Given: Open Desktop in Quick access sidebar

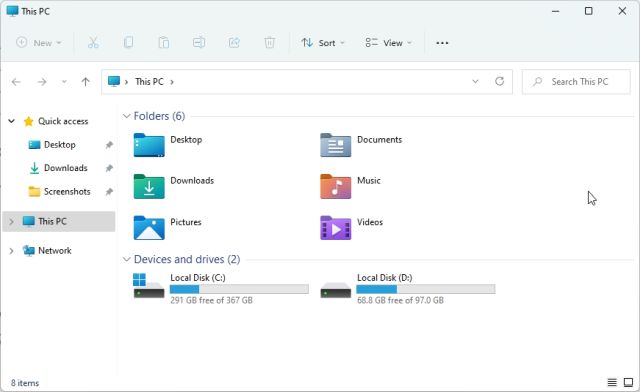Looking at the screenshot, I should click(x=60, y=145).
